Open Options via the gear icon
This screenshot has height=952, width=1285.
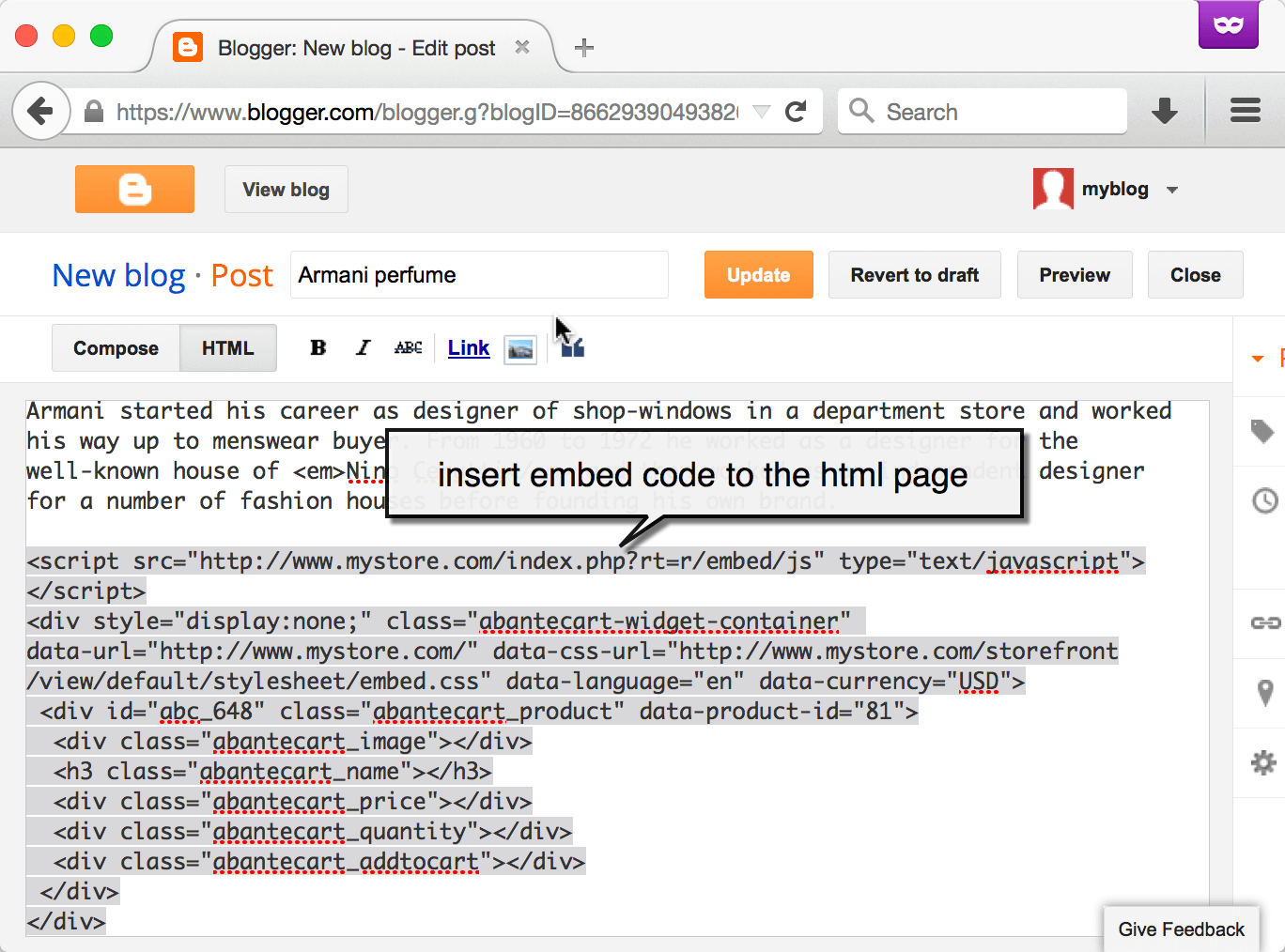tap(1264, 762)
